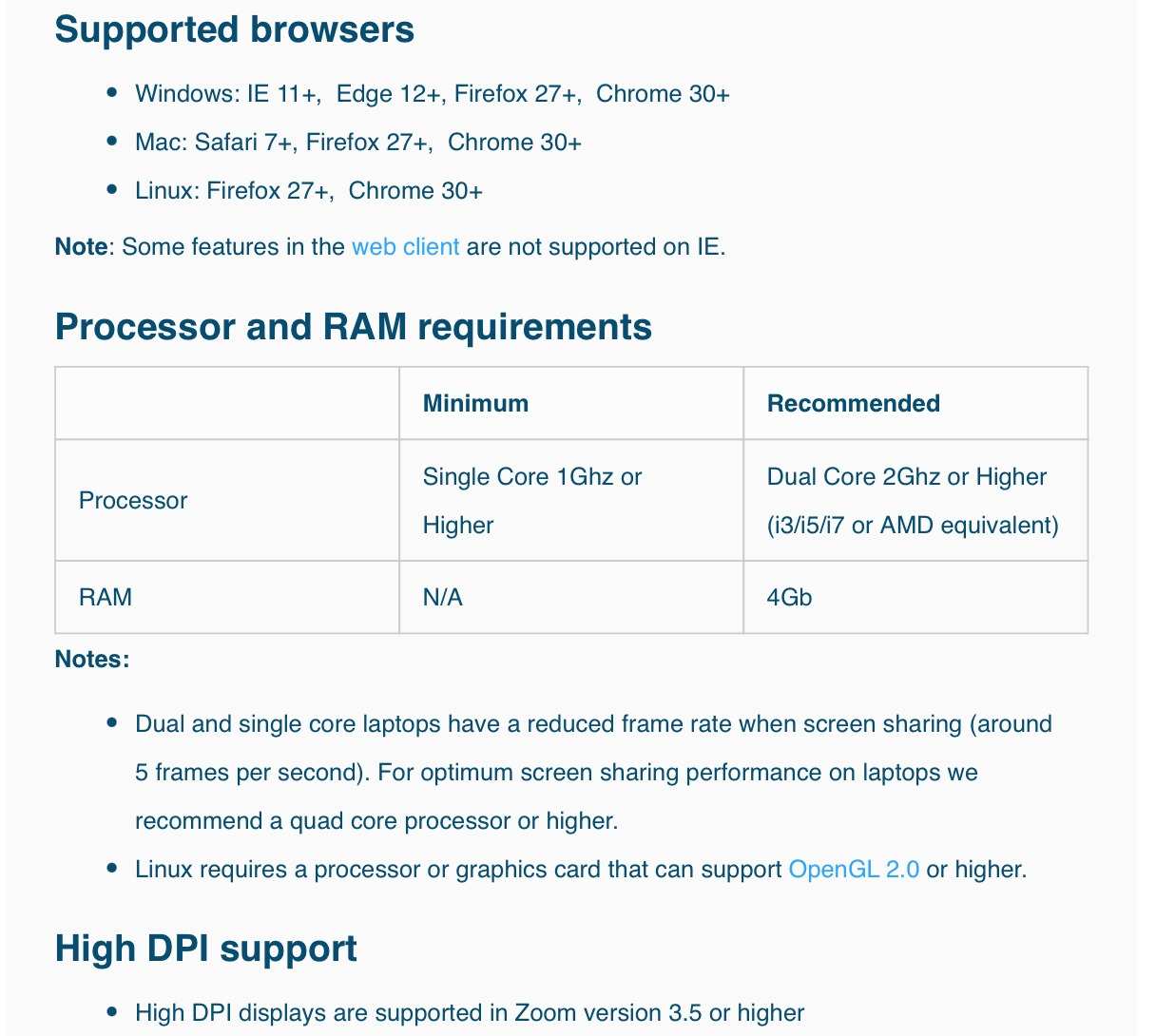Click the Supported browsers heading
Viewport: 1156px width, 1036px height.
pyautogui.click(x=235, y=29)
